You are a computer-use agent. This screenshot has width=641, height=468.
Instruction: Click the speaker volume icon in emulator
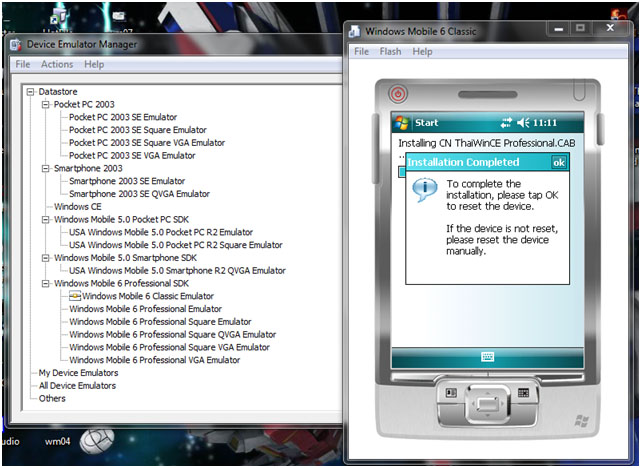[523, 123]
